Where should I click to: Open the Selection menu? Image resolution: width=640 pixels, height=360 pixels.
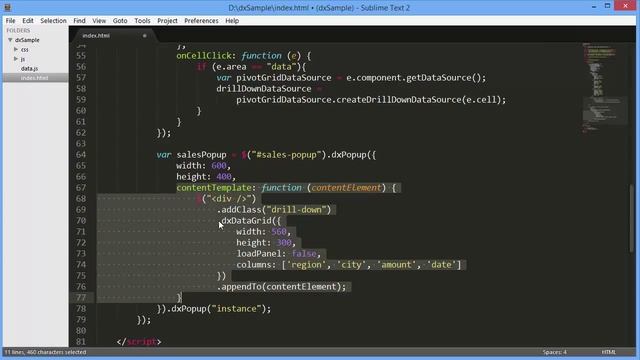(53, 21)
